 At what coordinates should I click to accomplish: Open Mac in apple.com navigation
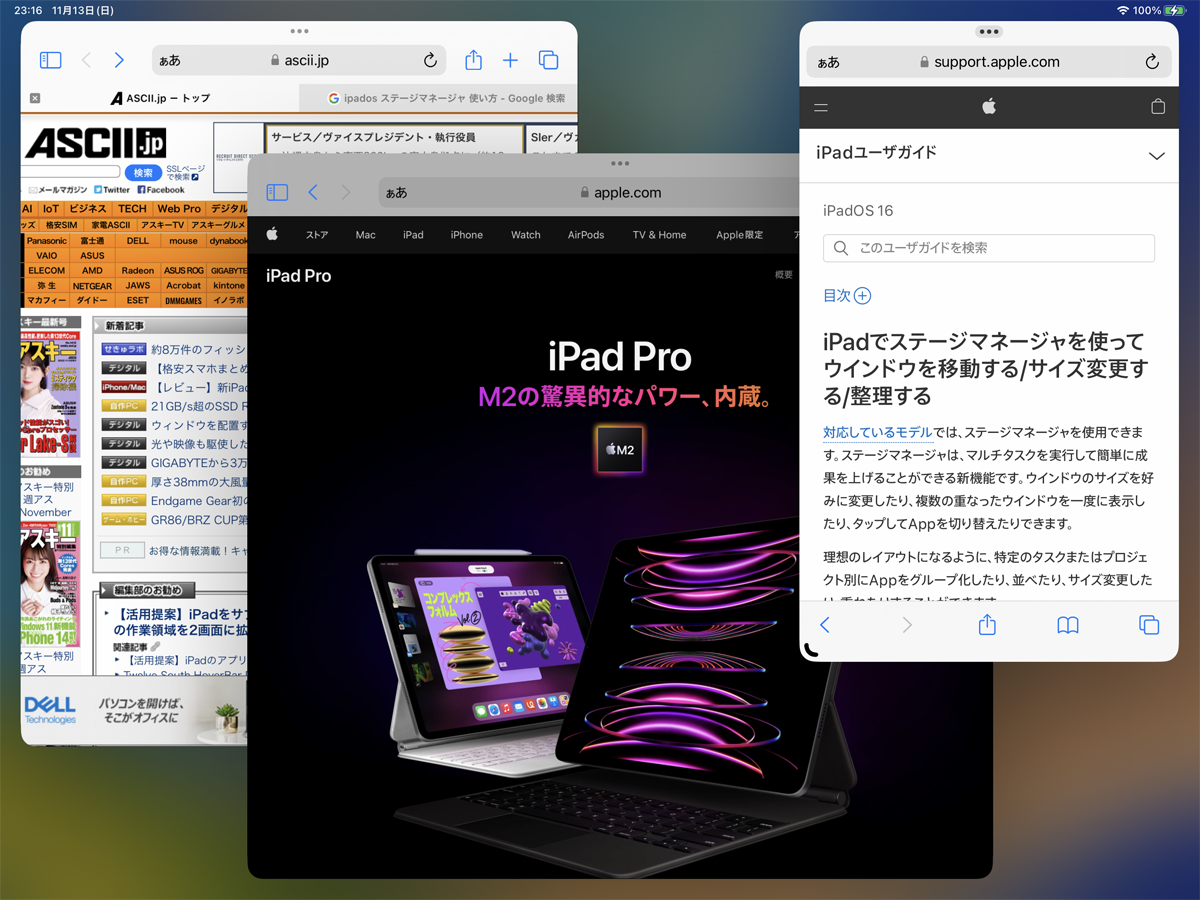366,235
